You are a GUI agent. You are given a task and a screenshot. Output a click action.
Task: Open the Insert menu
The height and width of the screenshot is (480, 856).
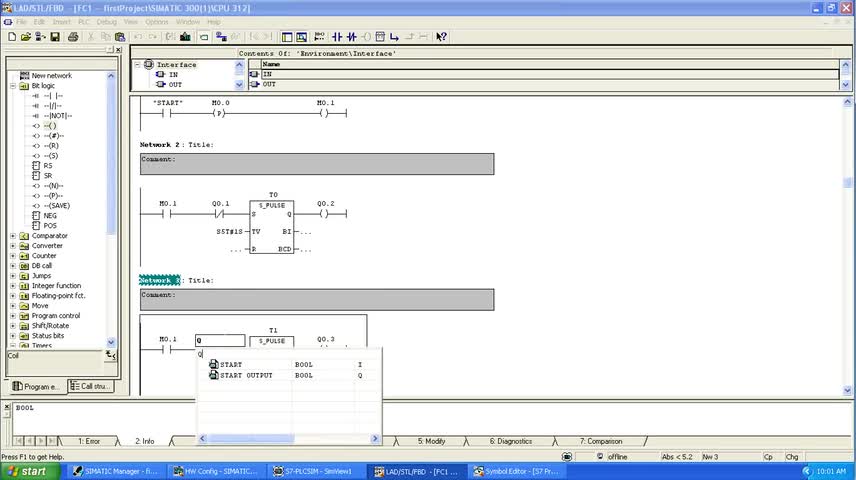click(62, 22)
